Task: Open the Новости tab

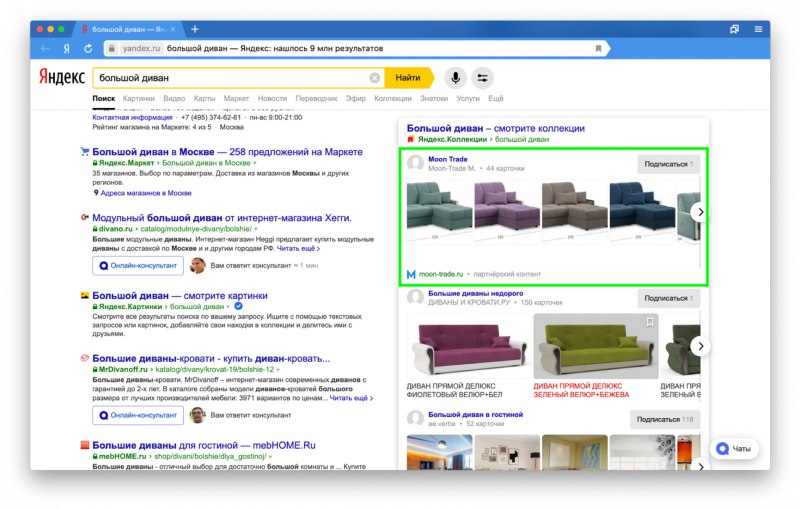Action: click(272, 98)
